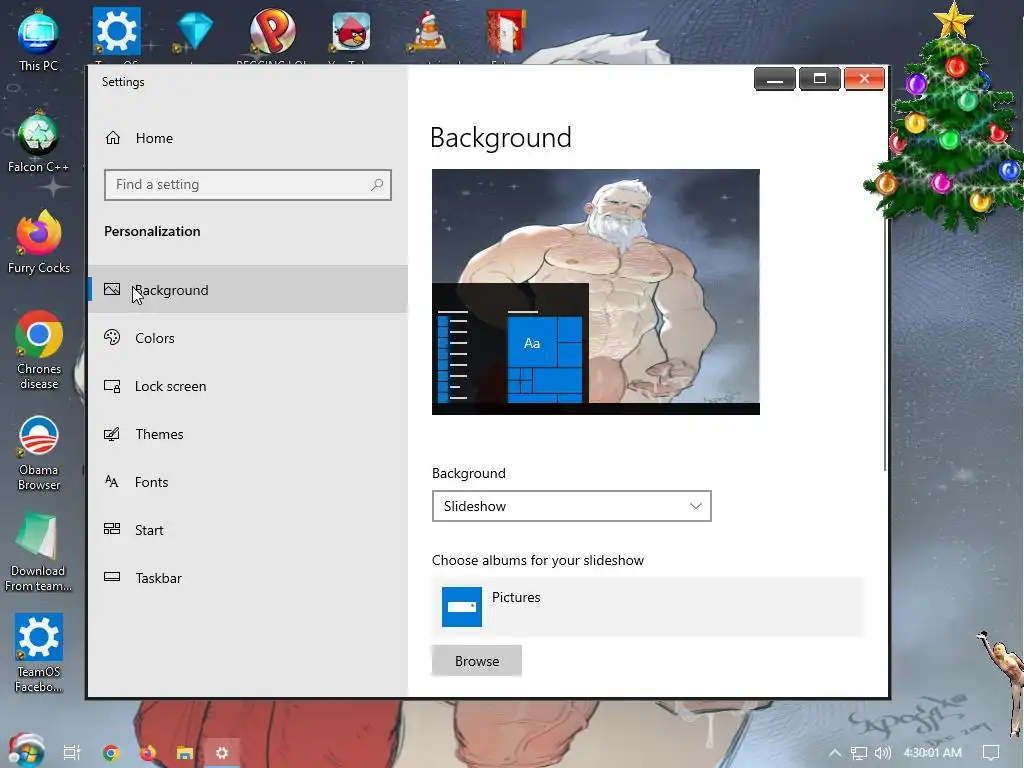Open Task View on the taskbar
The width and height of the screenshot is (1024, 768).
[x=71, y=752]
